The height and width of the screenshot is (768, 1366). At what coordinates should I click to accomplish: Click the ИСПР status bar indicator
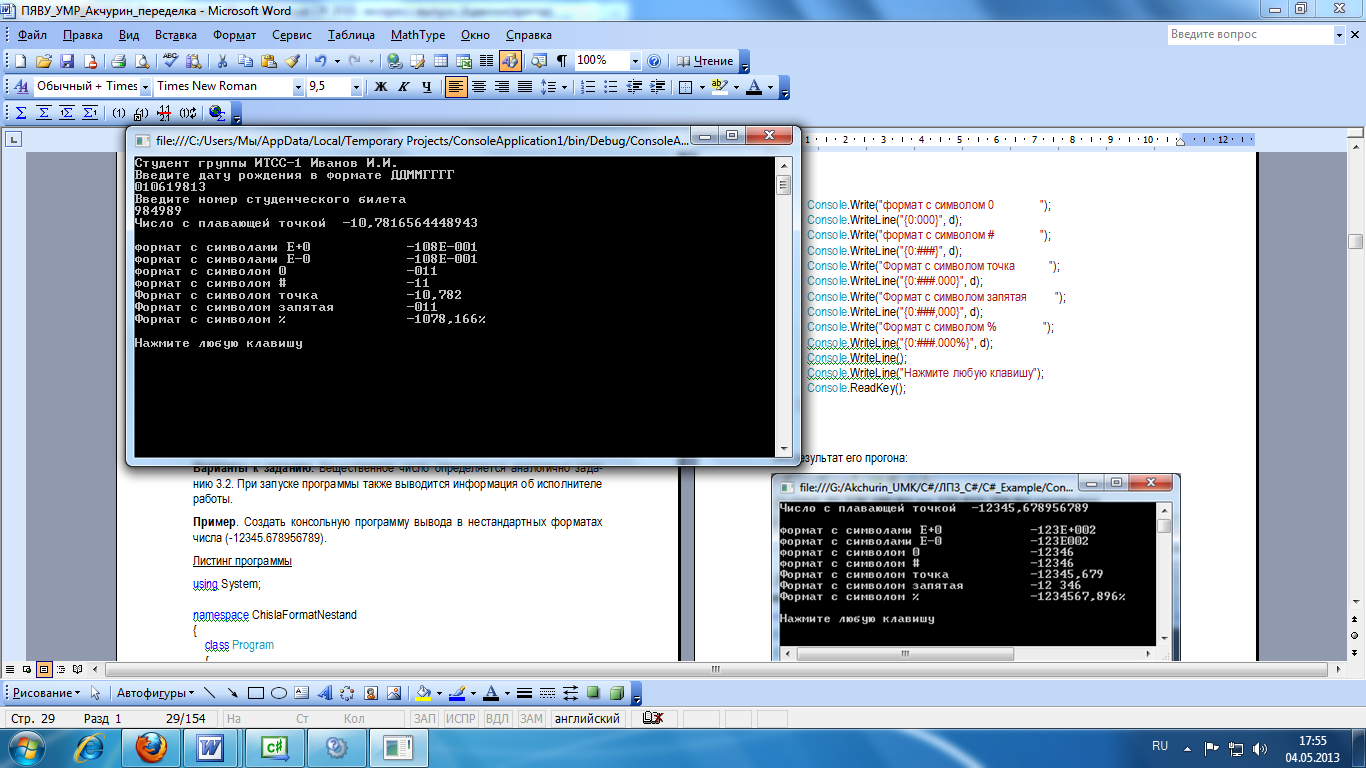461,718
